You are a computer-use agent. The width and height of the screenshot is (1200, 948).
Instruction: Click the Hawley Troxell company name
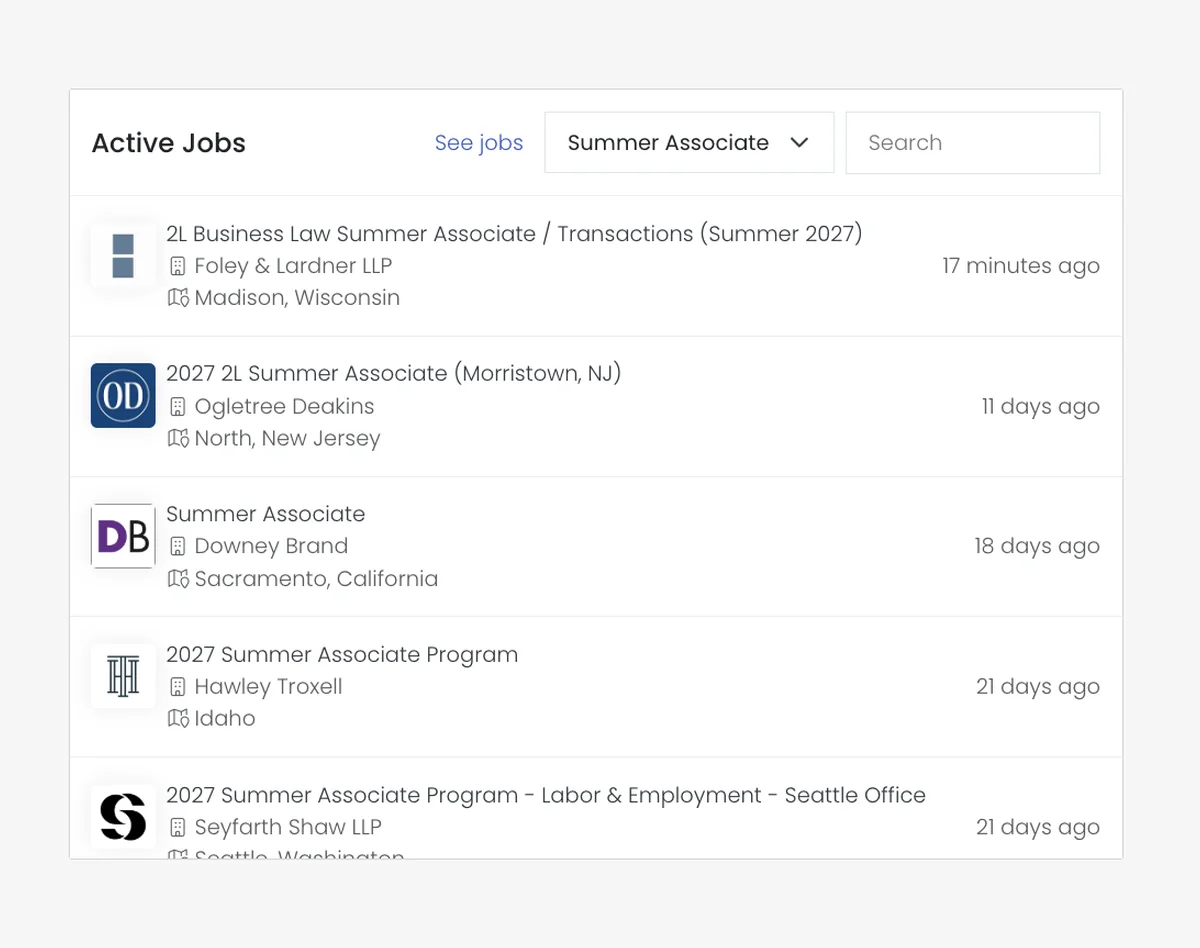[268, 687]
